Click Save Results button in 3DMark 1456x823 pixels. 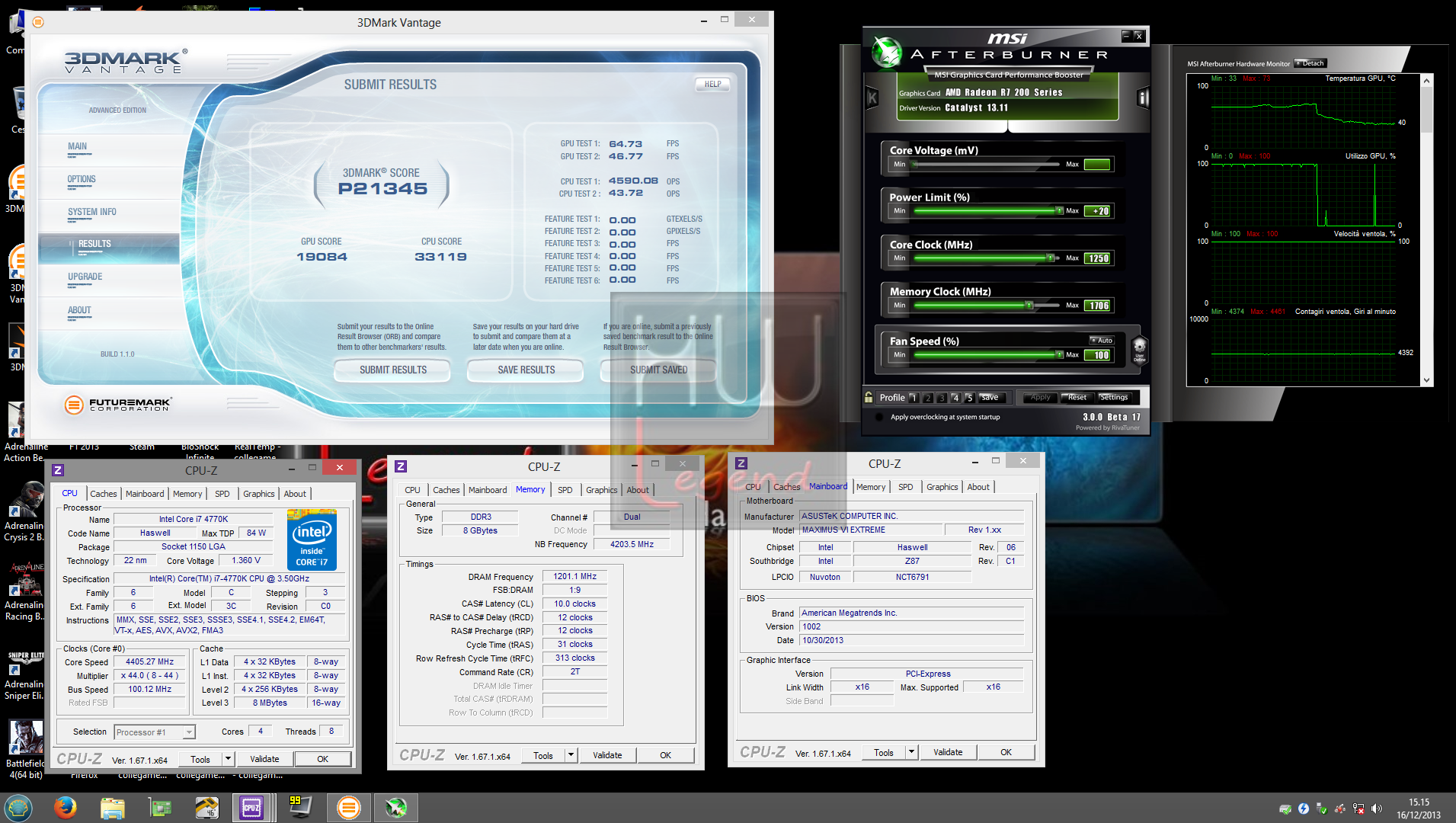[526, 370]
